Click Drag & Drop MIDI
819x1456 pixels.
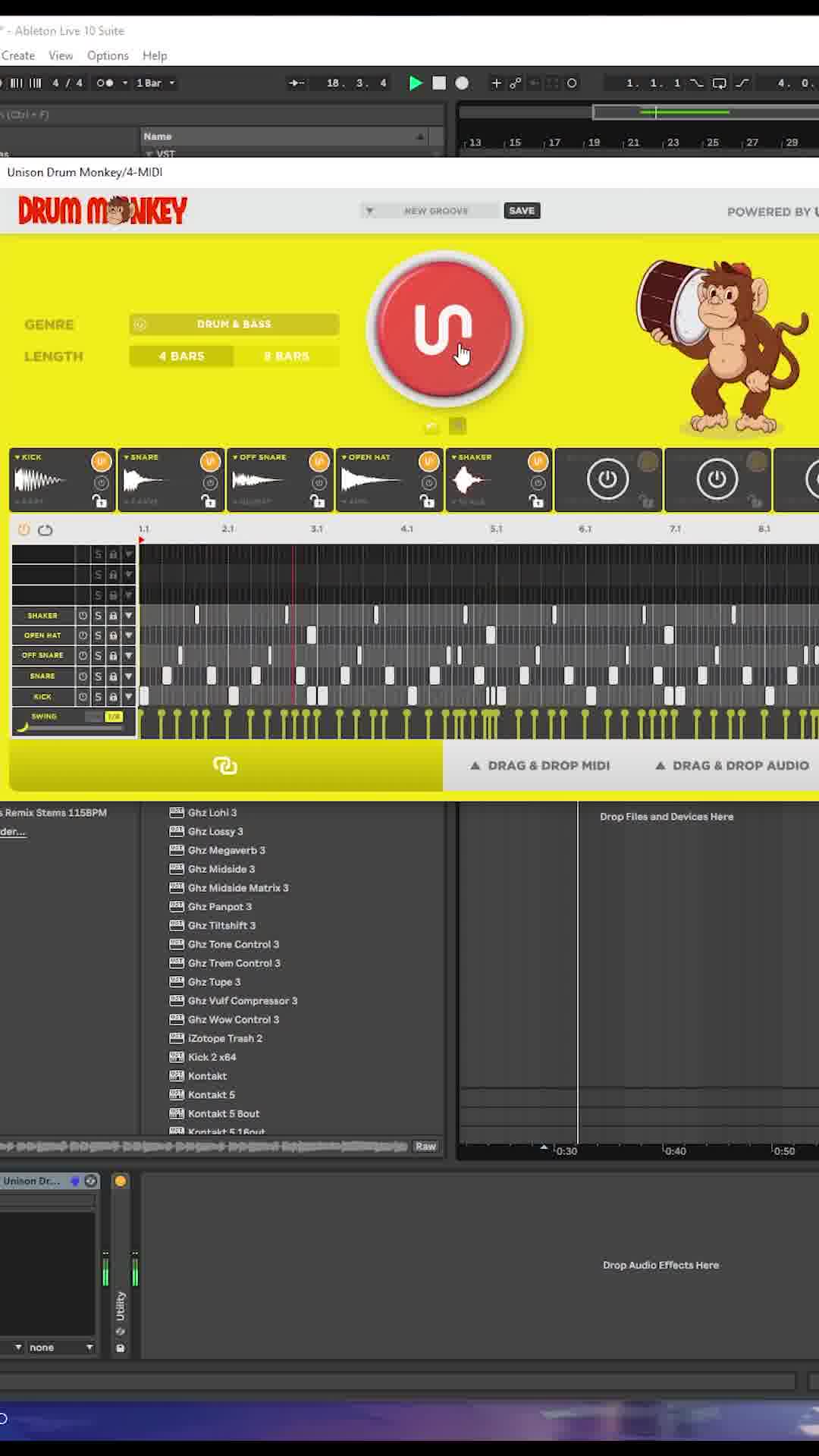click(540, 766)
